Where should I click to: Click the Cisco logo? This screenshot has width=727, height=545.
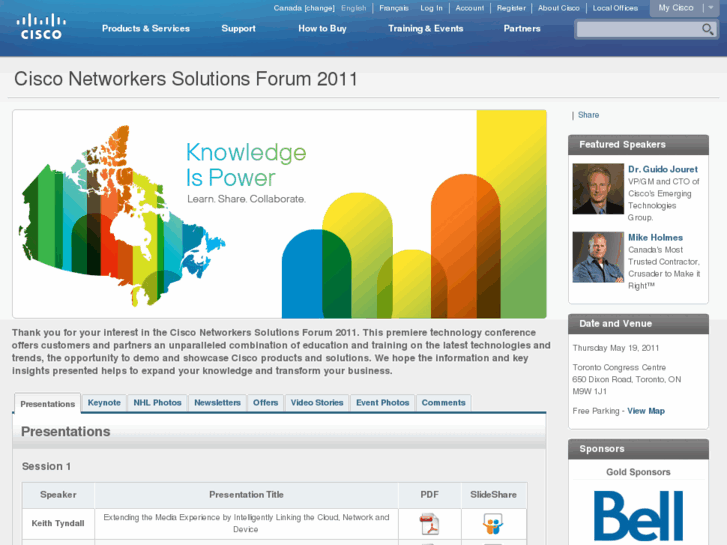click(41, 26)
